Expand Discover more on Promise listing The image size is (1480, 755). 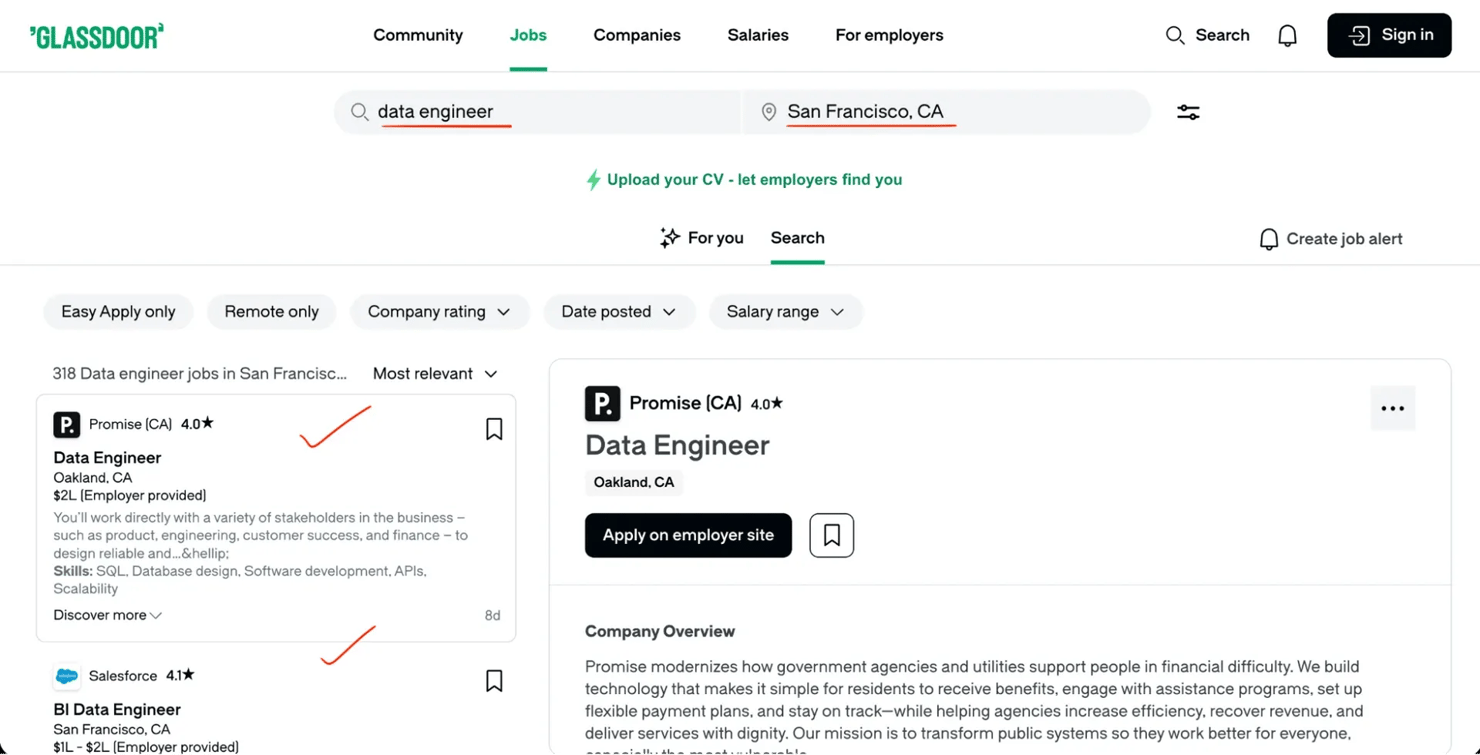(x=107, y=615)
